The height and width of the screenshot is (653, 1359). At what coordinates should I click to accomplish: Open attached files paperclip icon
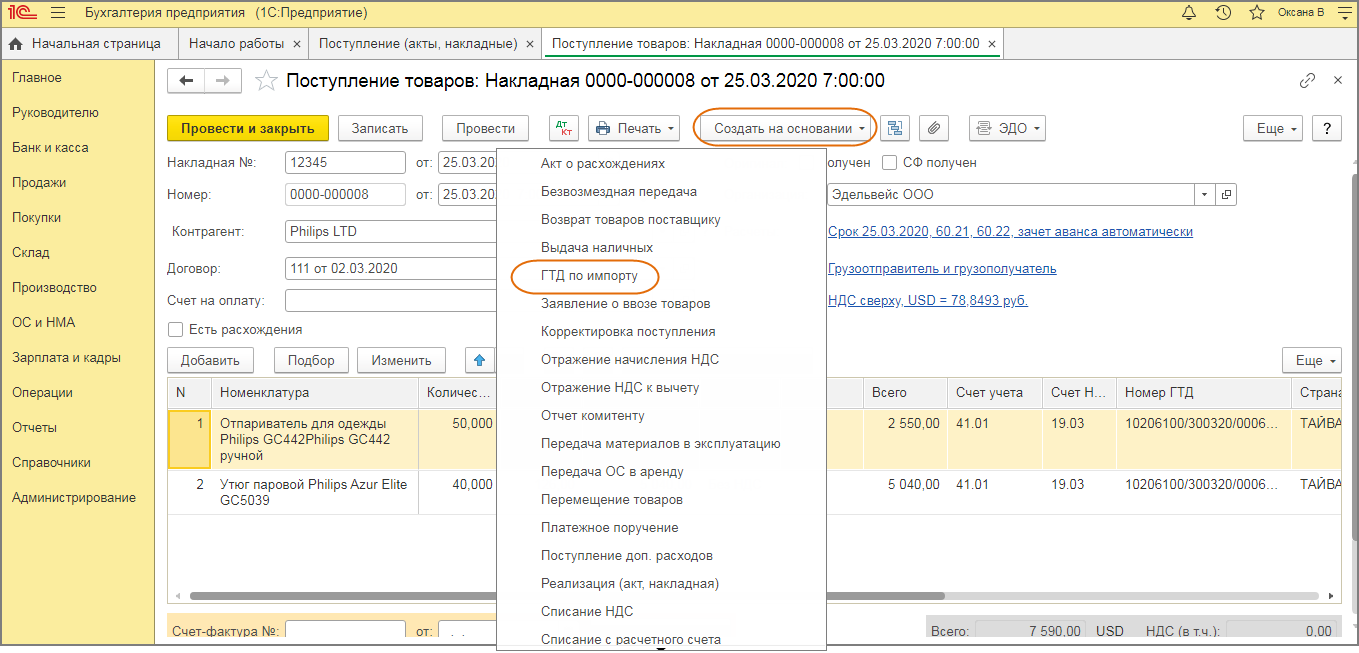933,128
